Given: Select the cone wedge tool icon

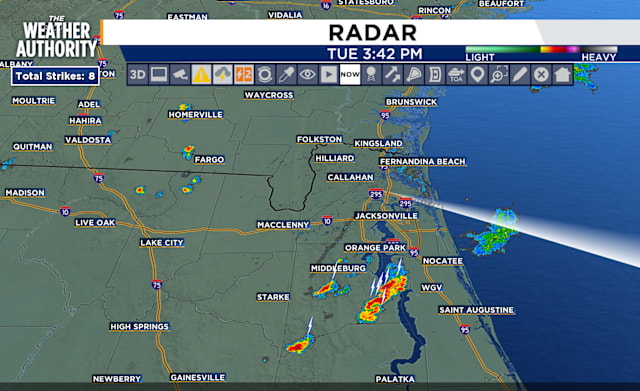Looking at the screenshot, I should (413, 75).
